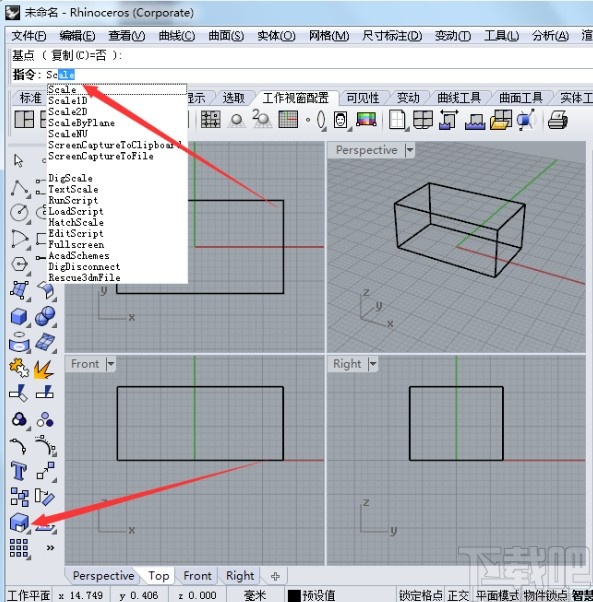This screenshot has width=593, height=602.
Task: Open the 实体(O) menu
Action: 276,36
